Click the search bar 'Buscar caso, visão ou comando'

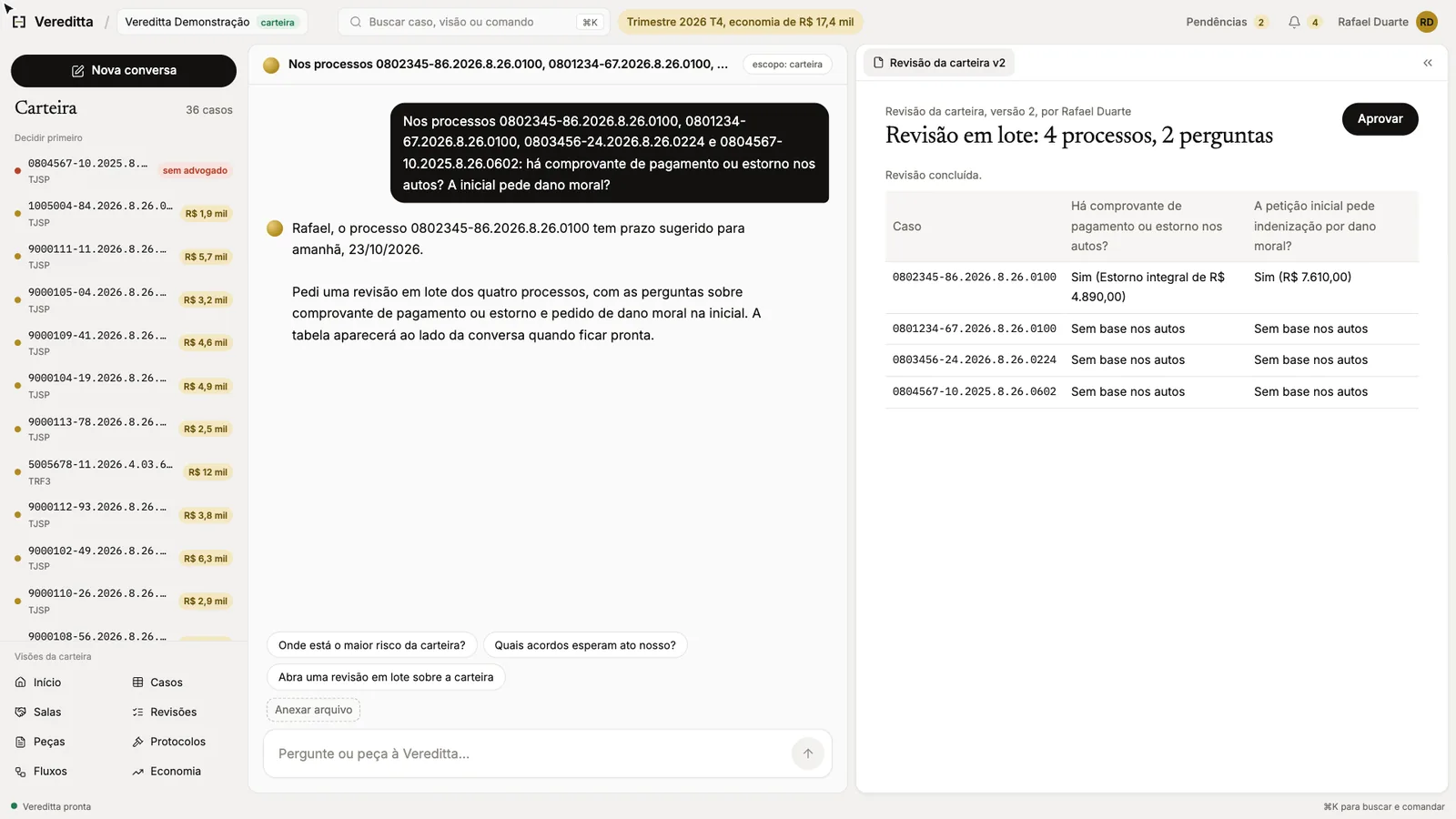(473, 22)
